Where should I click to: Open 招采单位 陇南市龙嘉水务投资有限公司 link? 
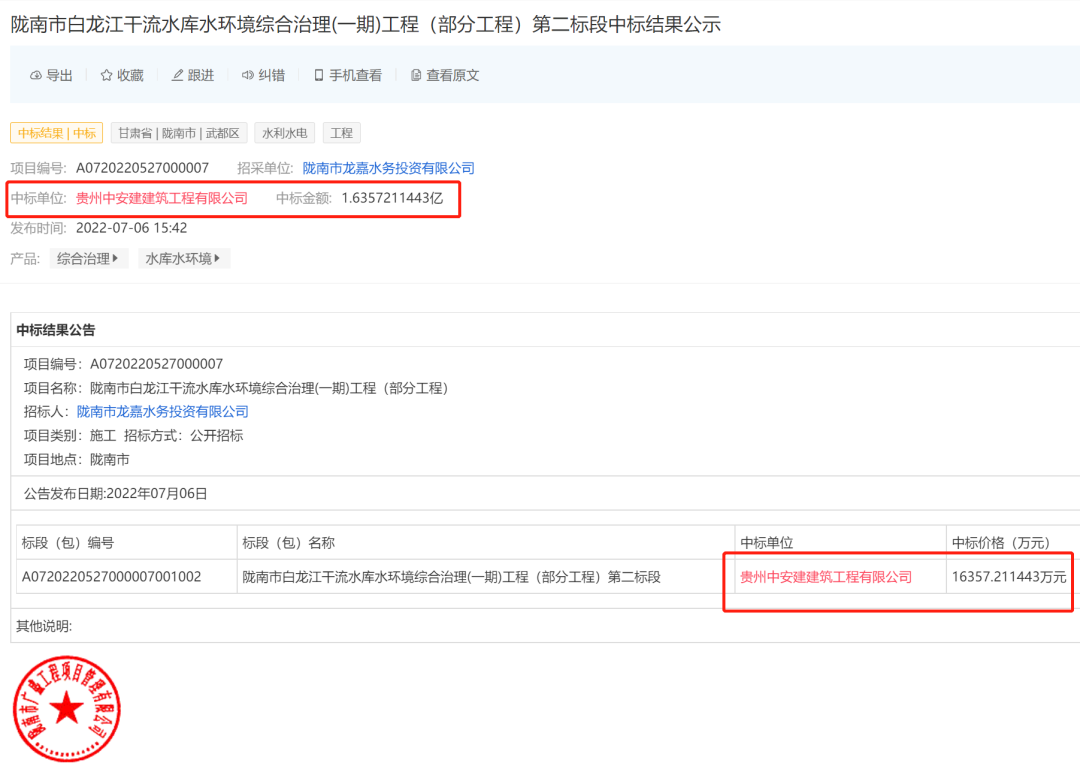(x=388, y=168)
